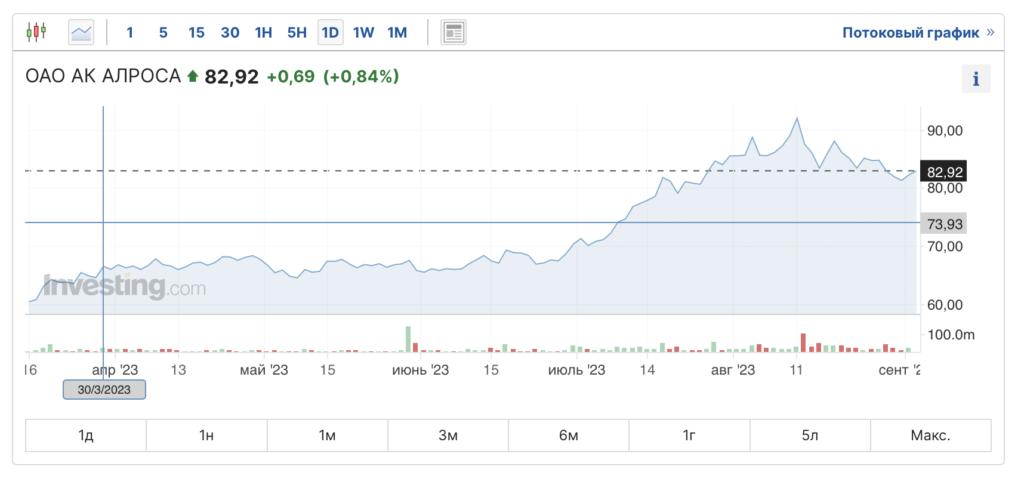Click the (+0,84%) percent change

click(x=361, y=76)
